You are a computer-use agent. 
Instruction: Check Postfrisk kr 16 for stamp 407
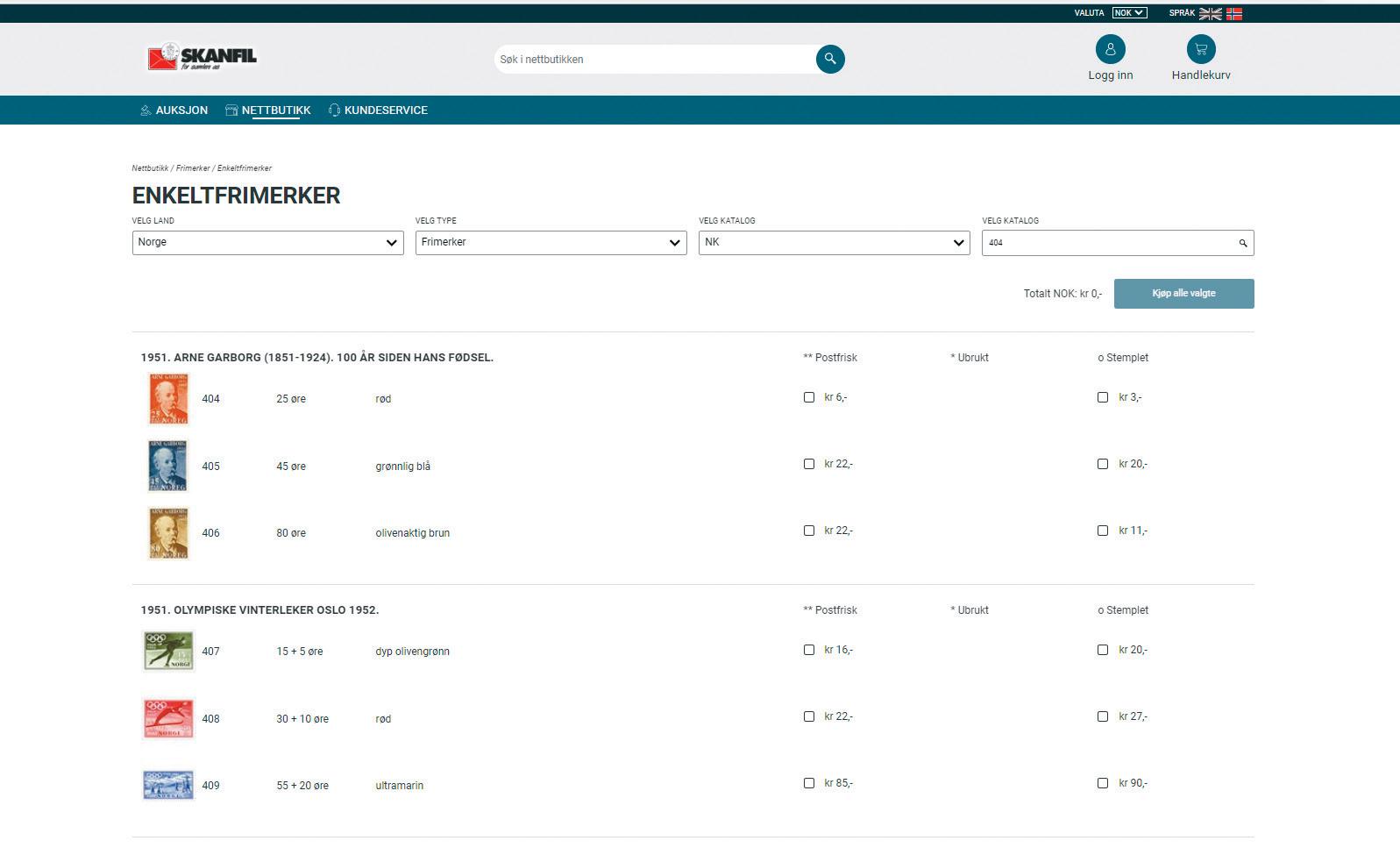809,650
